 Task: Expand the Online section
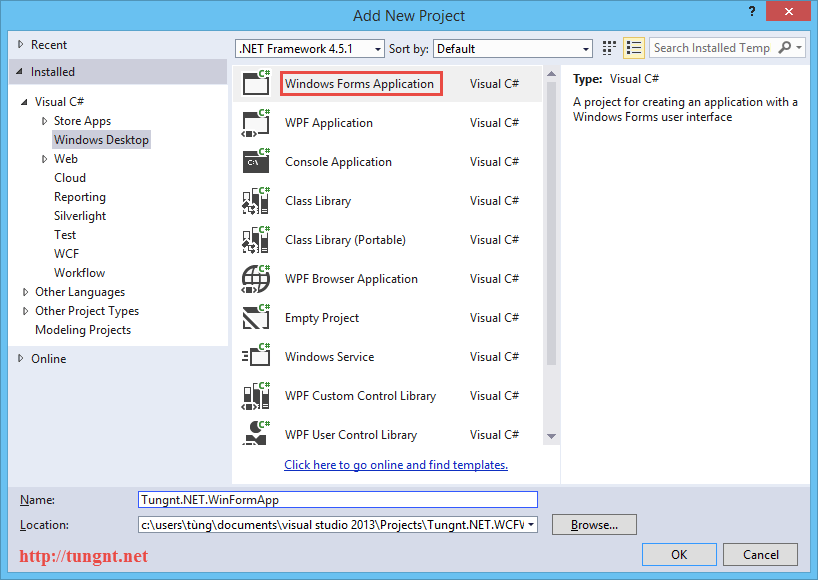(x=20, y=358)
